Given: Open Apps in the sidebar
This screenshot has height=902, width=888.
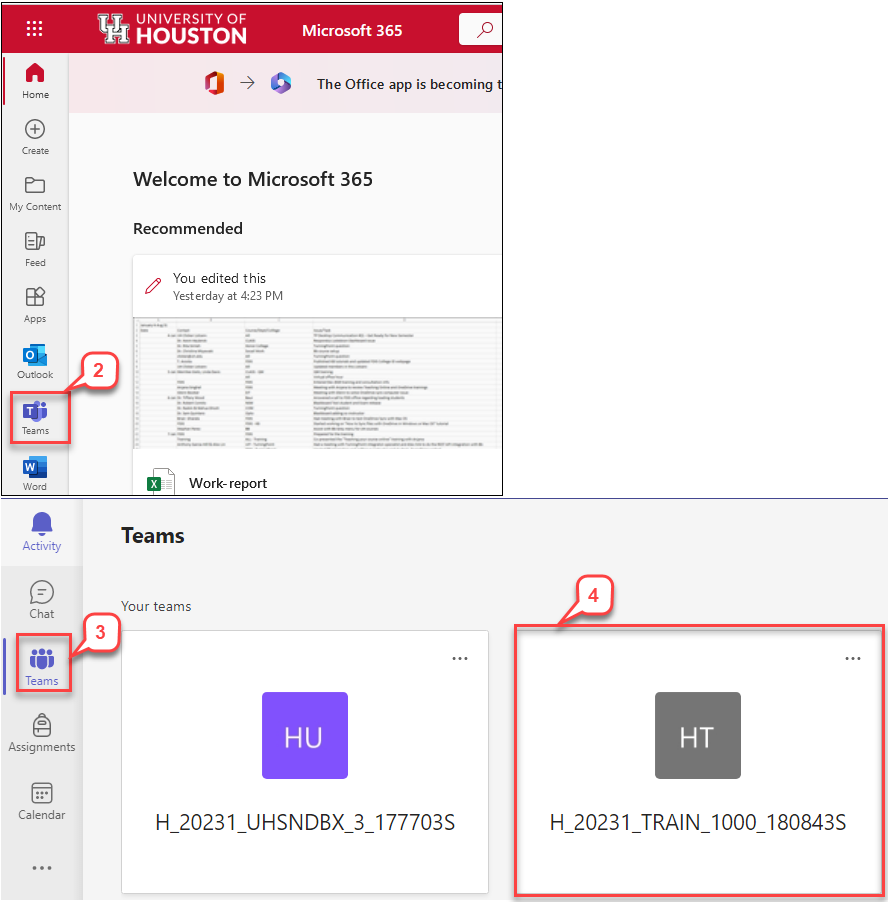Looking at the screenshot, I should point(35,305).
